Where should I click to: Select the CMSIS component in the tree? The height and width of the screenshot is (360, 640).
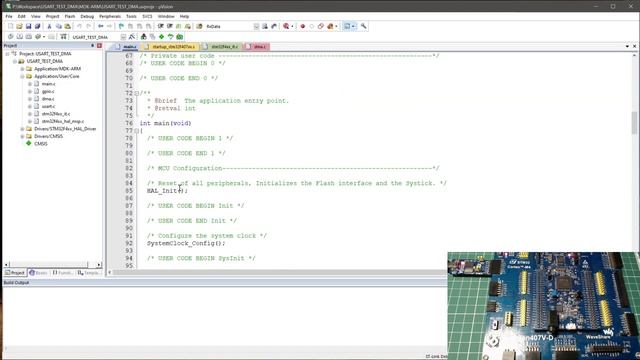[x=40, y=144]
